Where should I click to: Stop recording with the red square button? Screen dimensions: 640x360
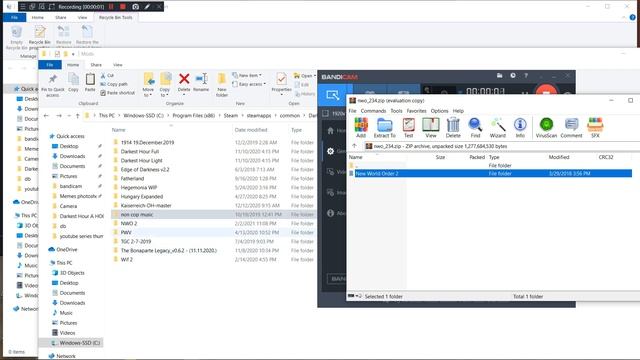point(122,7)
